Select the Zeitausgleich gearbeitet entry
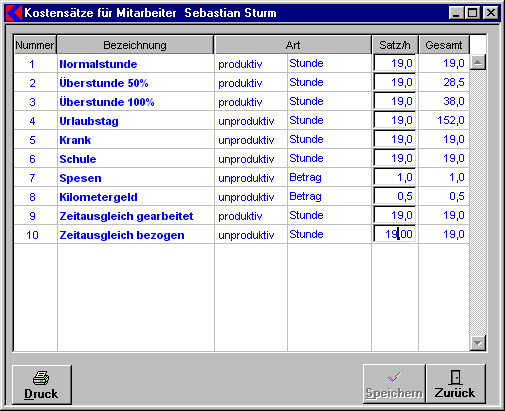Viewport: 505px width, 411px height. (126, 216)
